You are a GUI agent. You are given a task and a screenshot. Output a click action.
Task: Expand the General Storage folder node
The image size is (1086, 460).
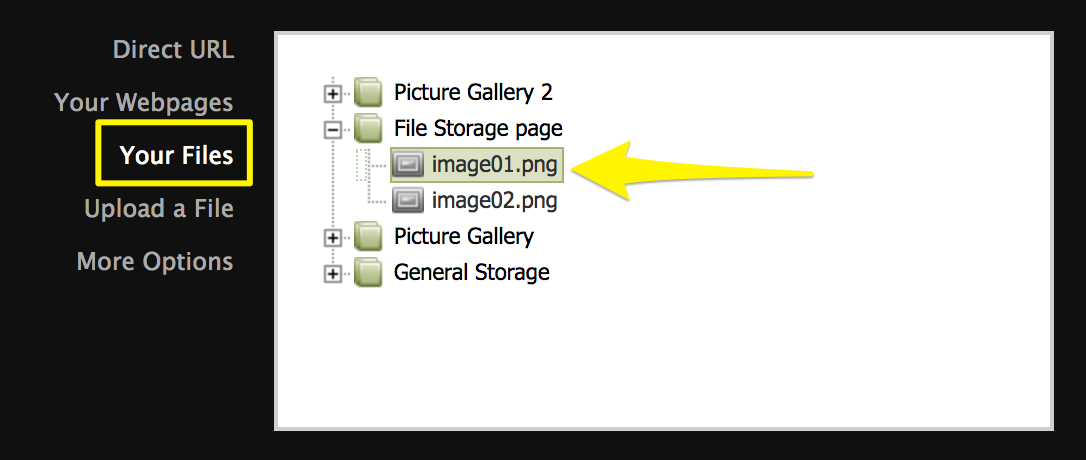[x=333, y=273]
